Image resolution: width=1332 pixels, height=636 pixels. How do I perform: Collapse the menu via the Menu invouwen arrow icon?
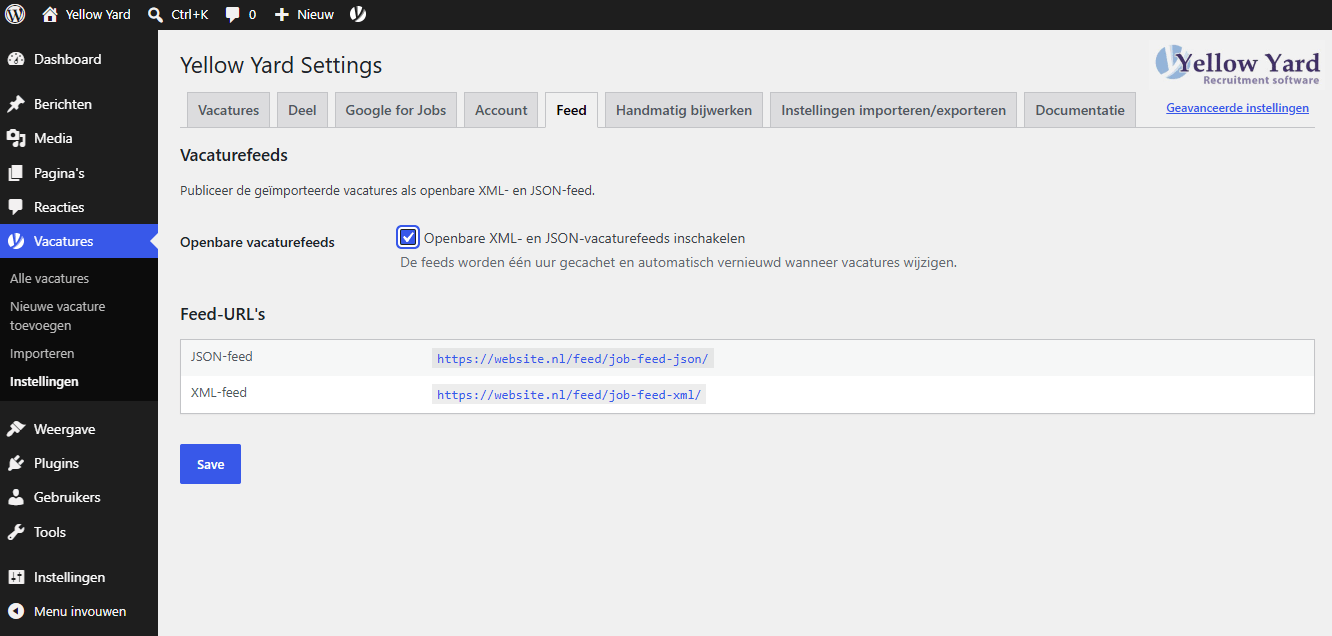pyautogui.click(x=16, y=611)
